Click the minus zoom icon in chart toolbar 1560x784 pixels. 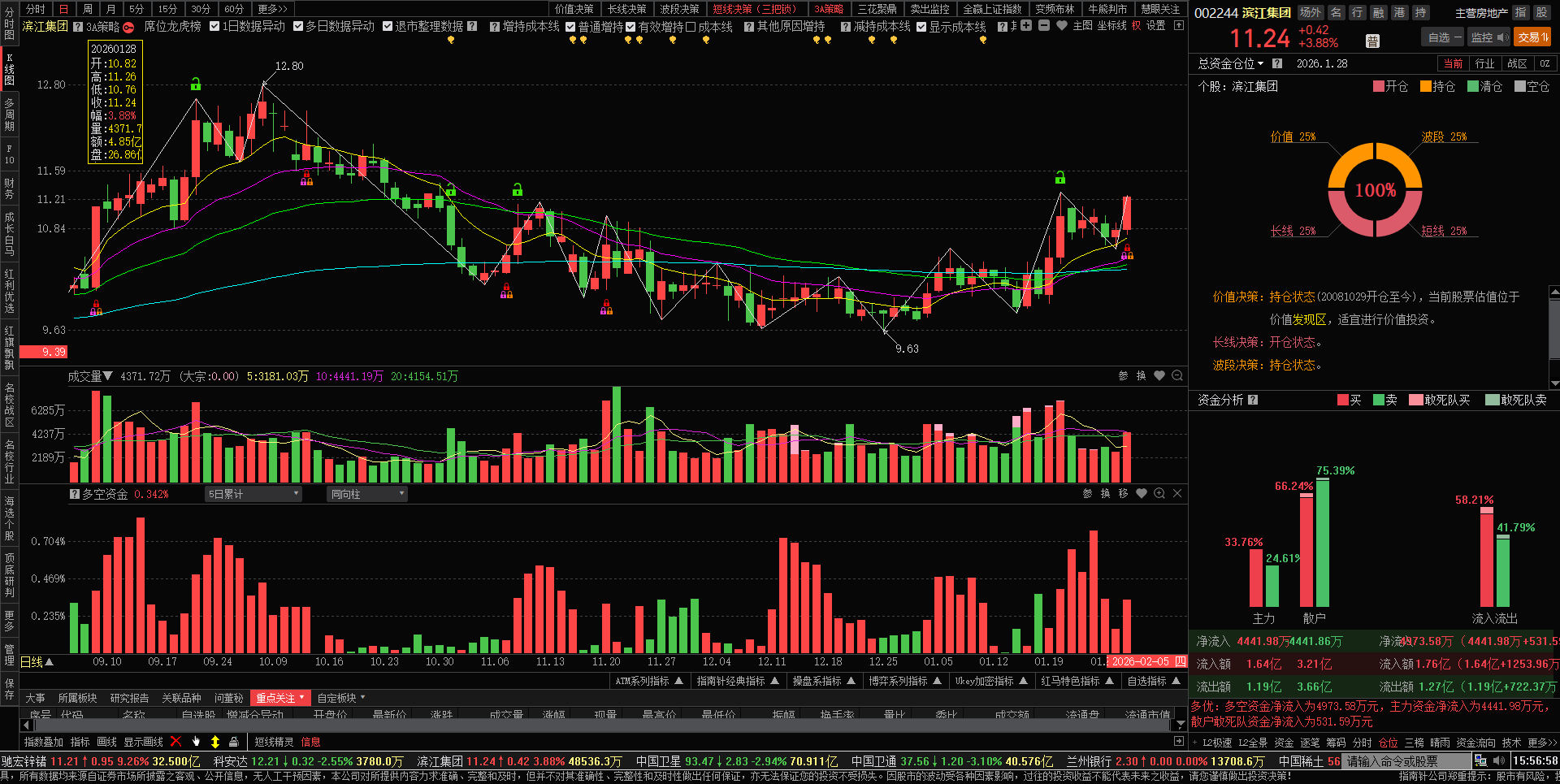(1044, 26)
